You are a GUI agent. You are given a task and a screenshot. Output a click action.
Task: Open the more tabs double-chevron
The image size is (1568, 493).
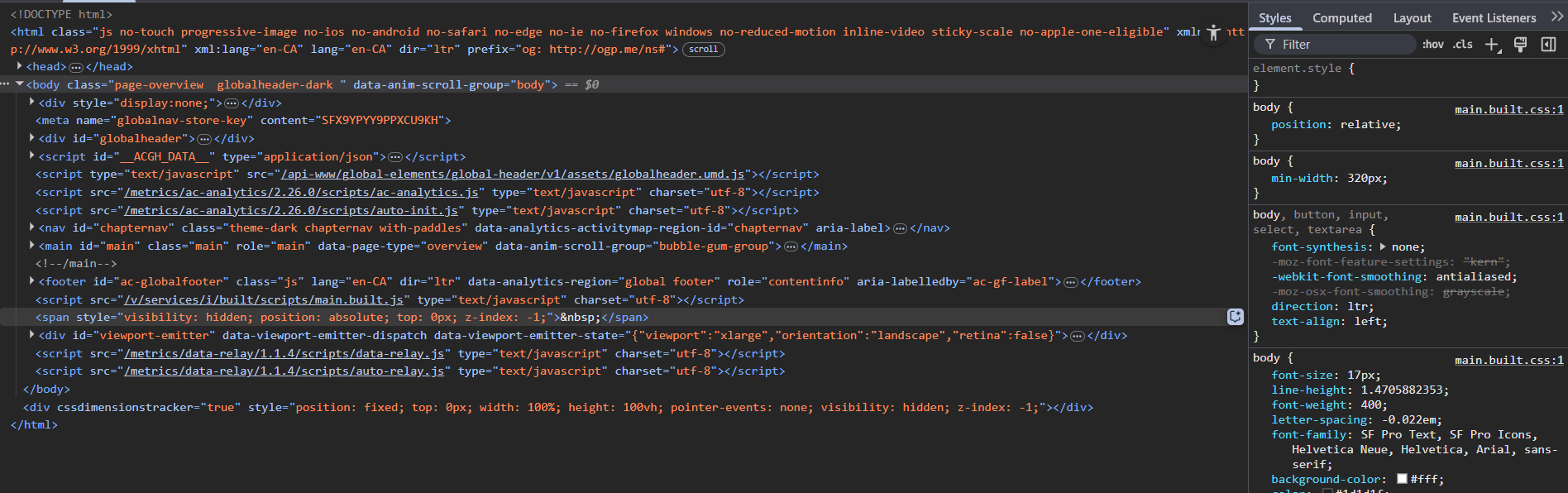click(1557, 17)
